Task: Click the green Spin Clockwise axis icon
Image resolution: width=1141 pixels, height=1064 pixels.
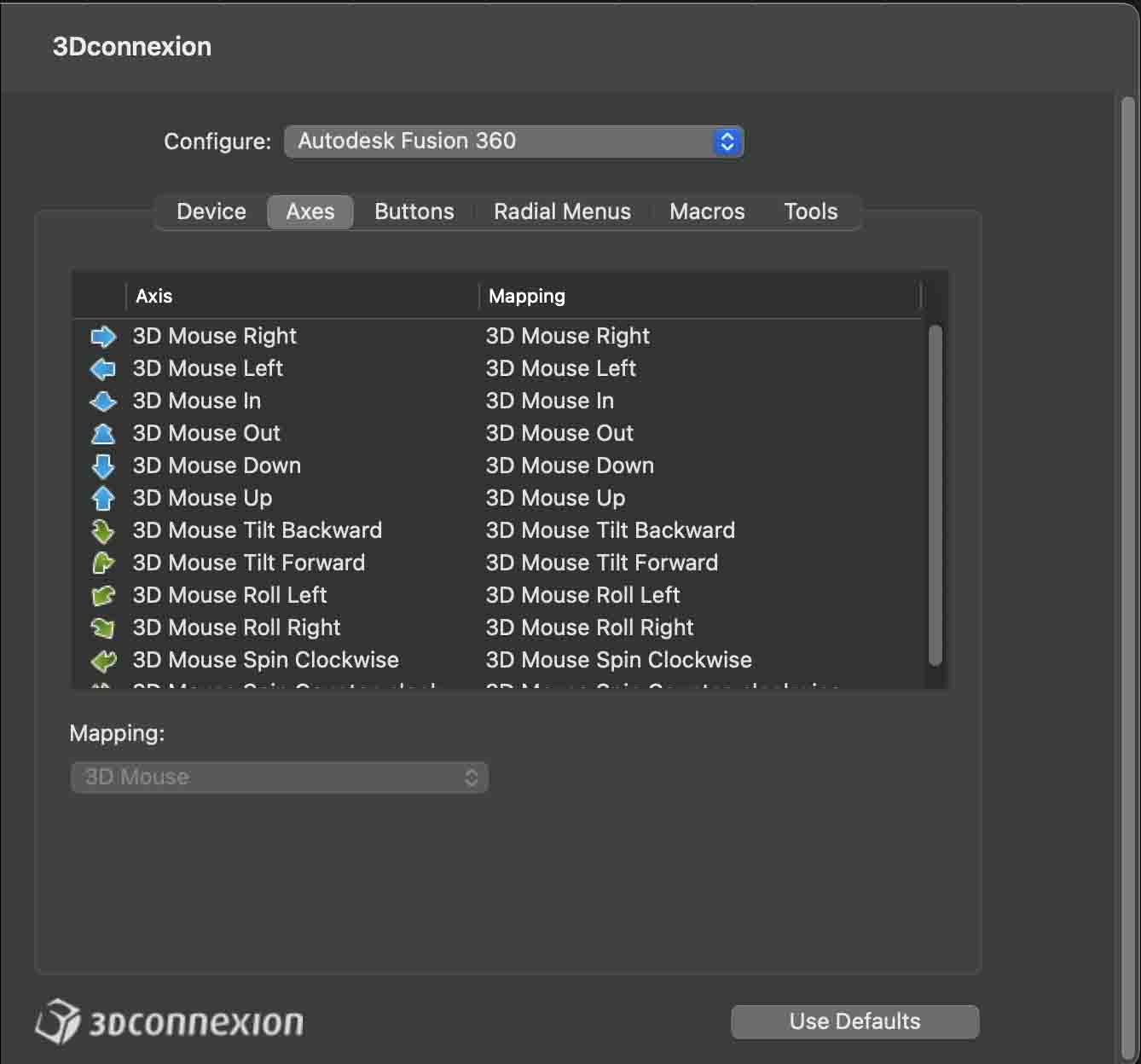Action: (103, 661)
